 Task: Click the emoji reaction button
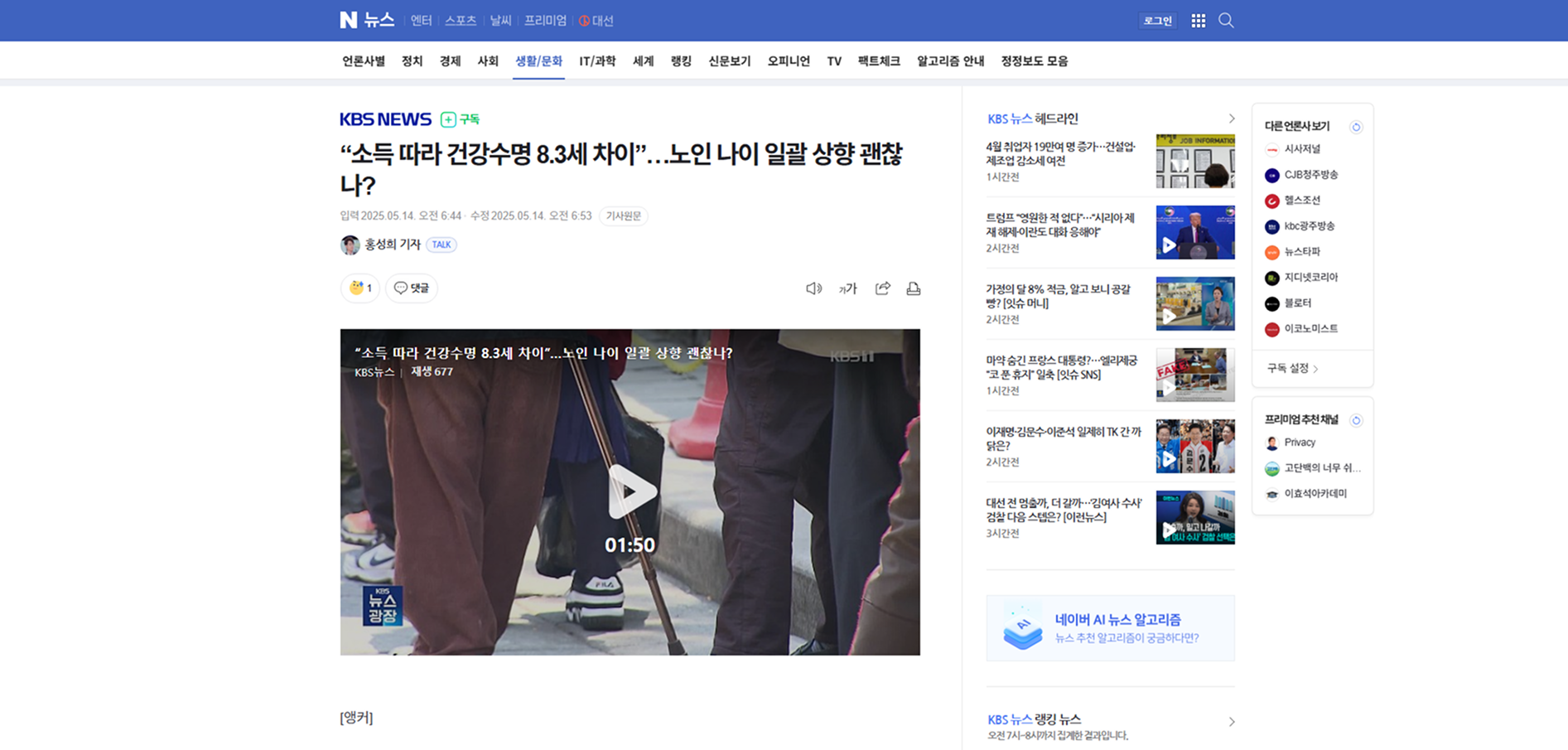pos(360,288)
